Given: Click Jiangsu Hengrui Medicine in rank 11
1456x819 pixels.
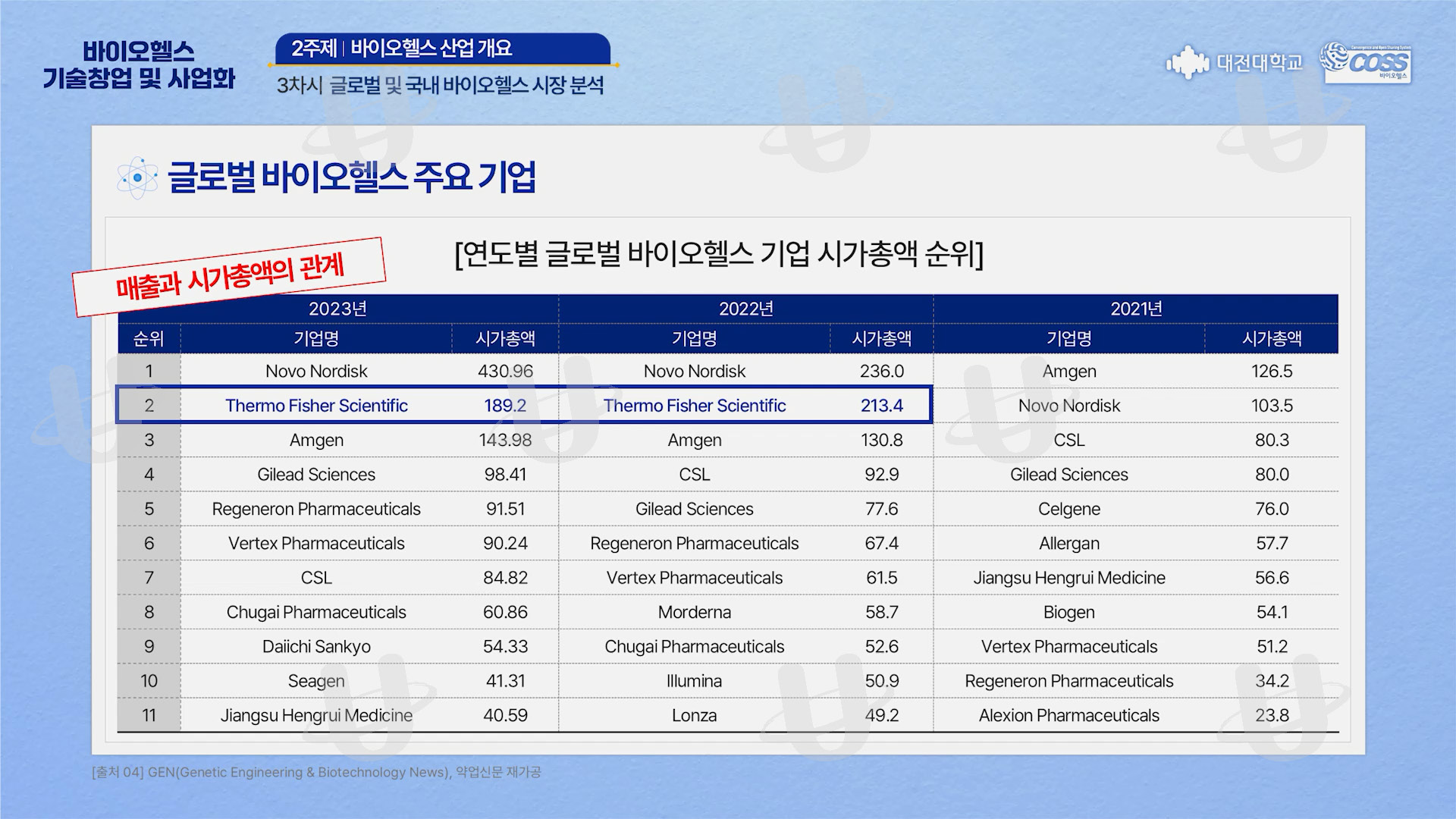Looking at the screenshot, I should click(316, 715).
